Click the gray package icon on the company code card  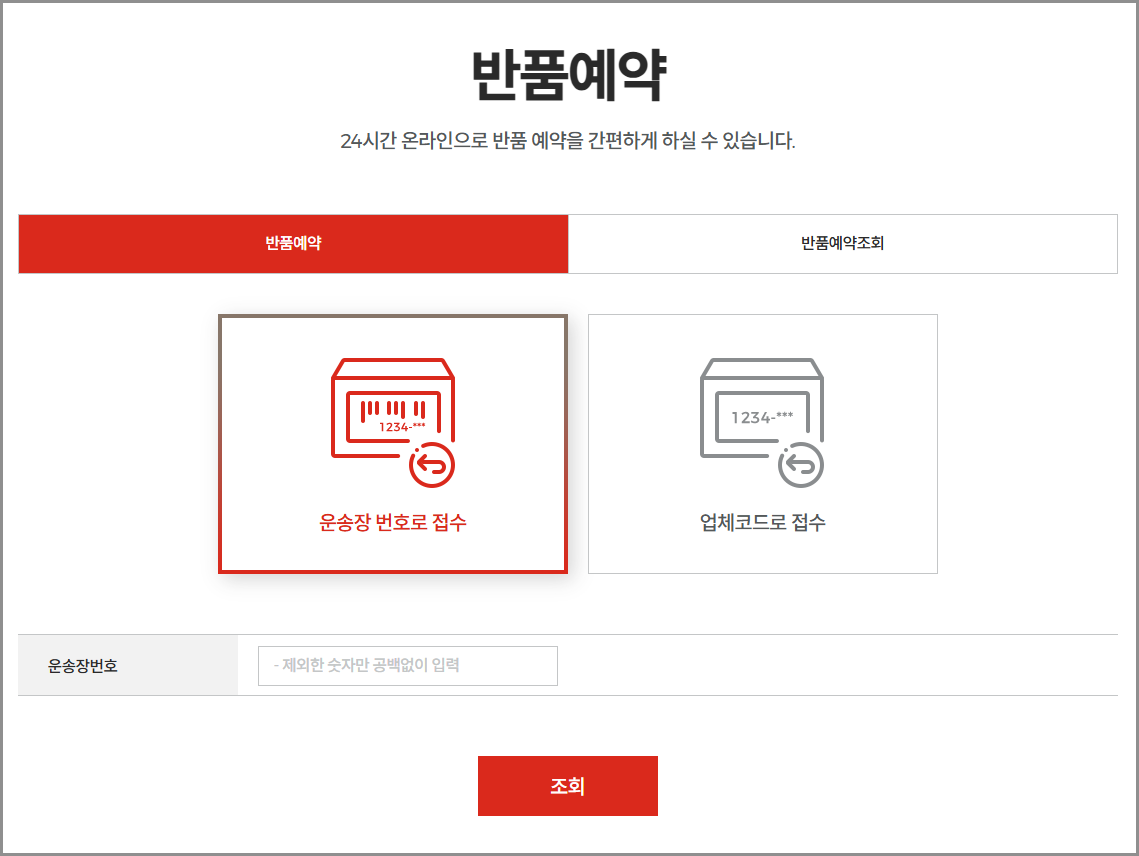click(762, 405)
